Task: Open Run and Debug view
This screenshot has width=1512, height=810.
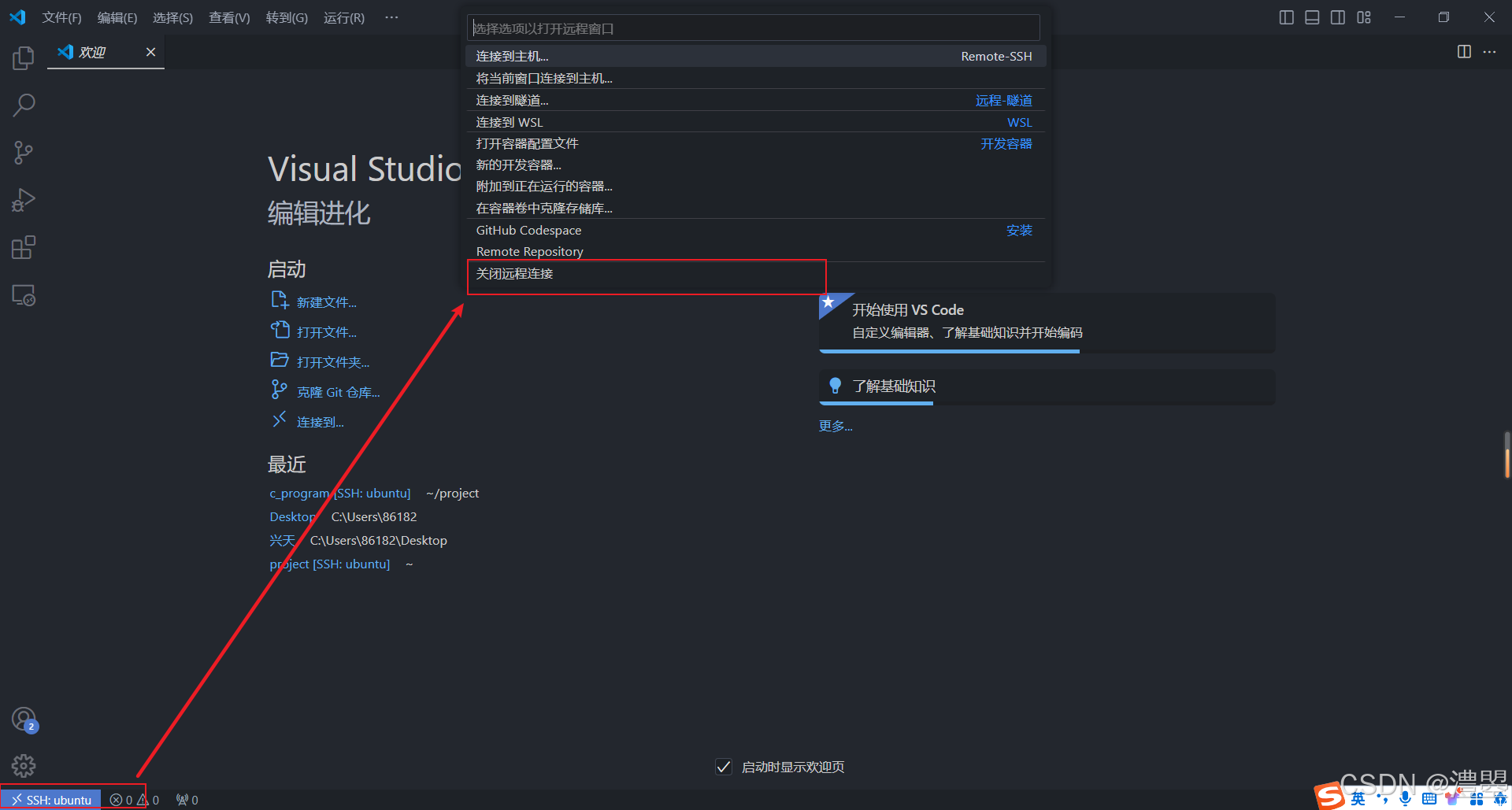Action: (24, 200)
